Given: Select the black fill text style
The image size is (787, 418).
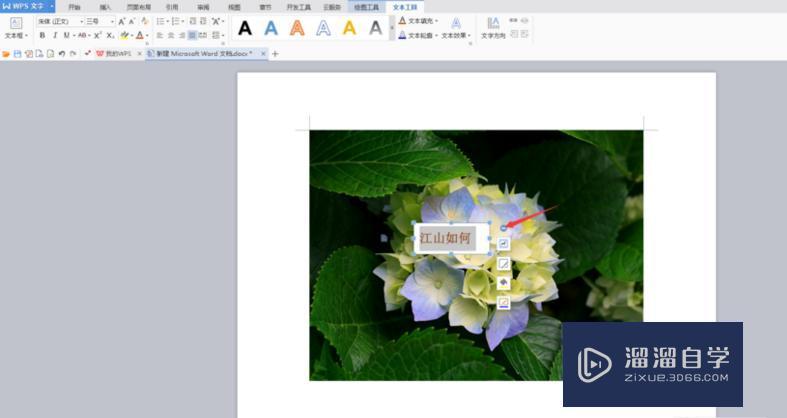Looking at the screenshot, I should coord(245,28).
